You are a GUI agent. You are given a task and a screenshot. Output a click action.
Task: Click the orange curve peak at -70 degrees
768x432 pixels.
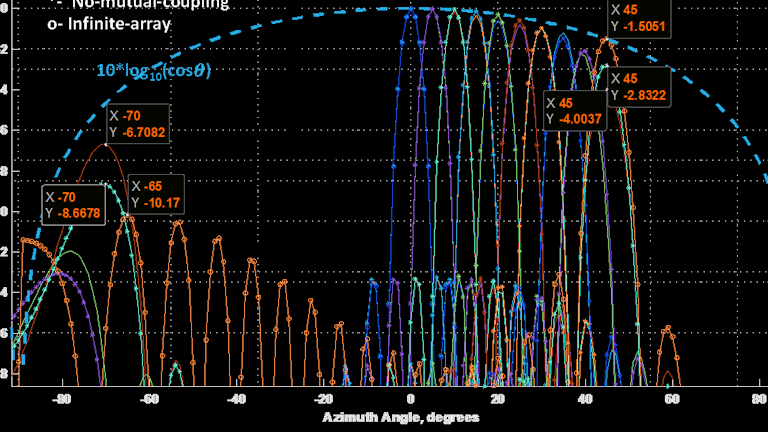(105, 144)
